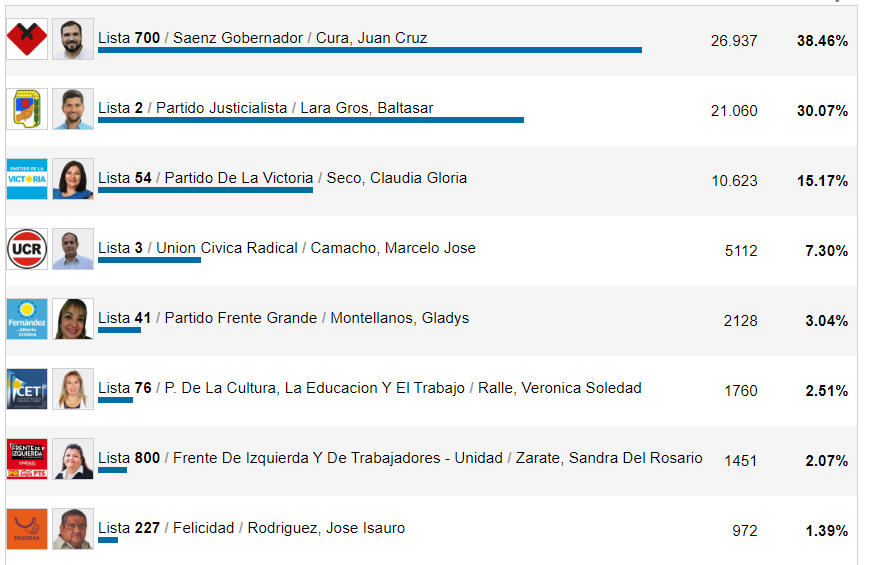This screenshot has height=565, width=869.
Task: Click the Felicidad party logo
Action: [27, 529]
